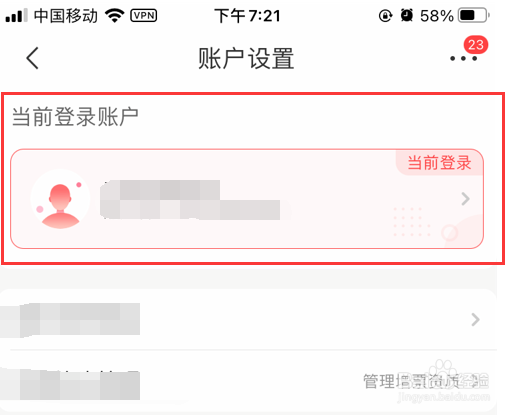Tap the Wi-Fi icon in status bar

coord(115,15)
